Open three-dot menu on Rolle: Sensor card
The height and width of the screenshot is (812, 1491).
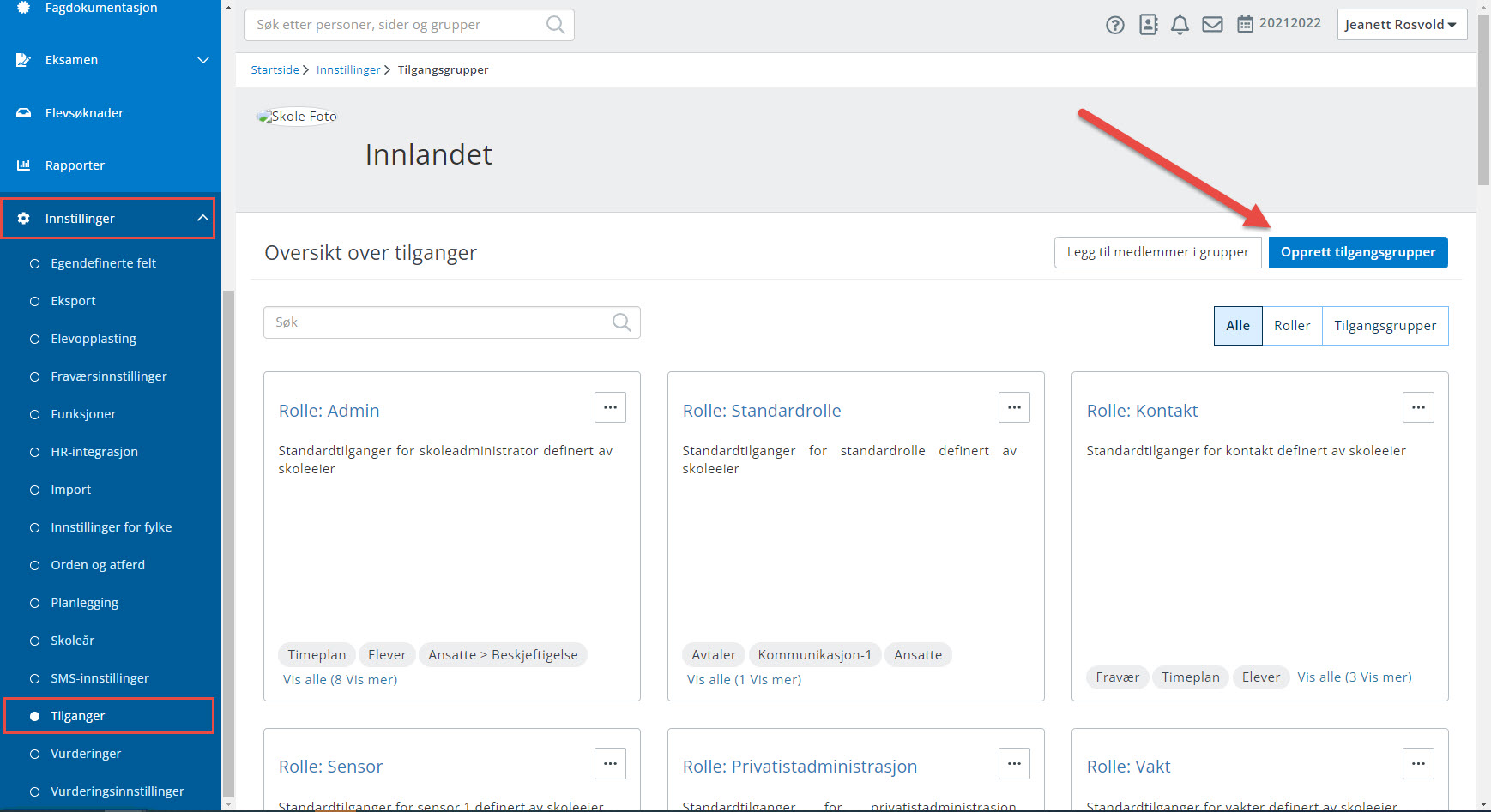[x=610, y=763]
